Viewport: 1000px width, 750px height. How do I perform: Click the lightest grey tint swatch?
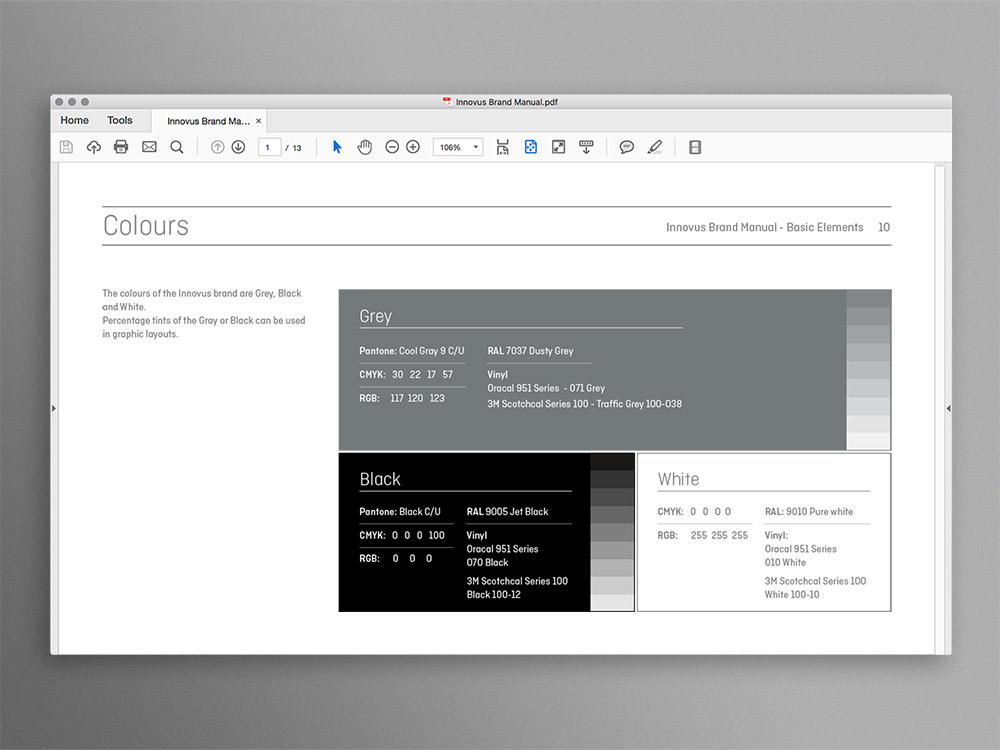869,441
